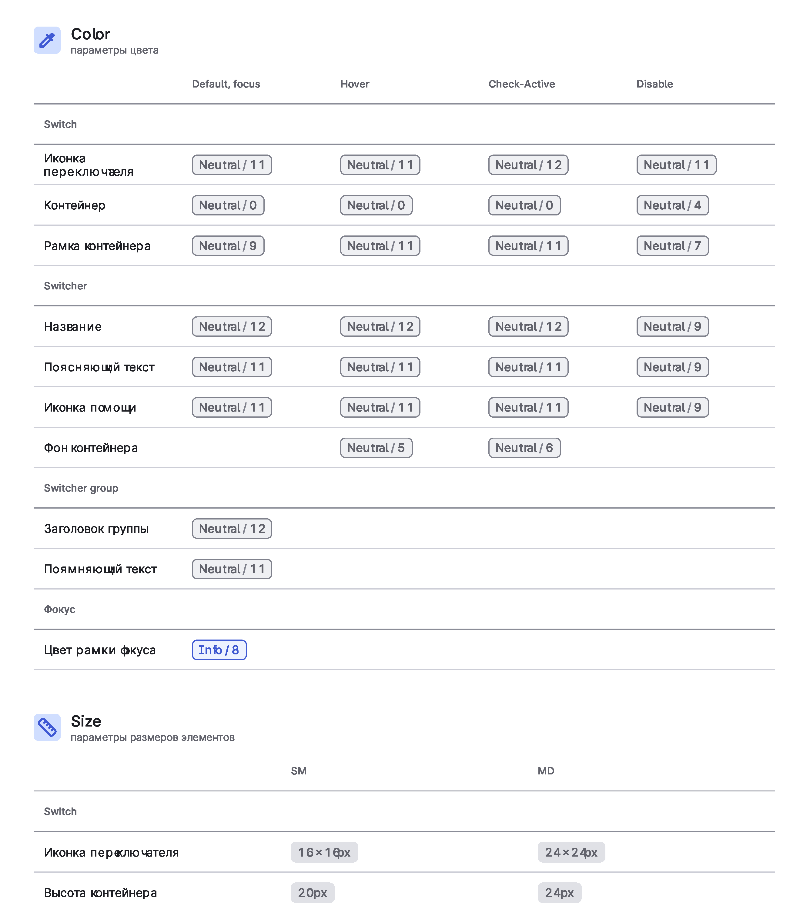Click Neutral / 9 tag in Рамка контейнера row
Image resolution: width=808 pixels, height=908 pixels.
(228, 246)
